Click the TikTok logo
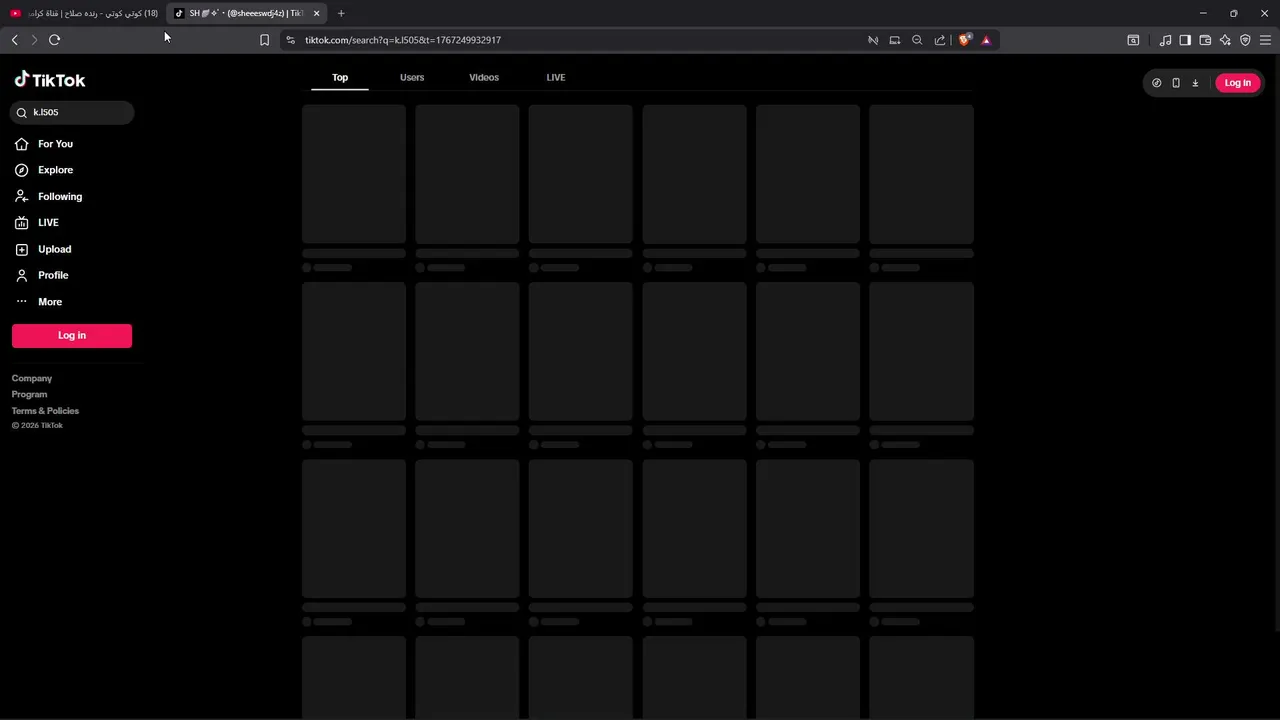 pyautogui.click(x=50, y=80)
